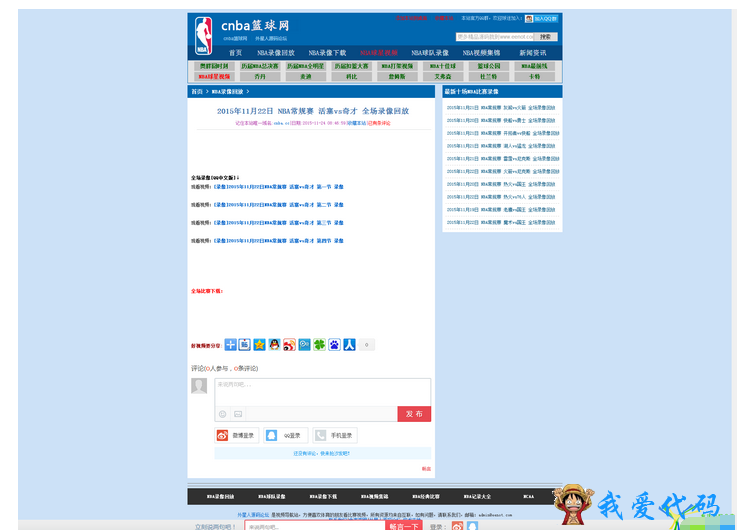This screenshot has height=530, width=737.
Task: Click the NBA logo in the header
Action: coord(204,36)
